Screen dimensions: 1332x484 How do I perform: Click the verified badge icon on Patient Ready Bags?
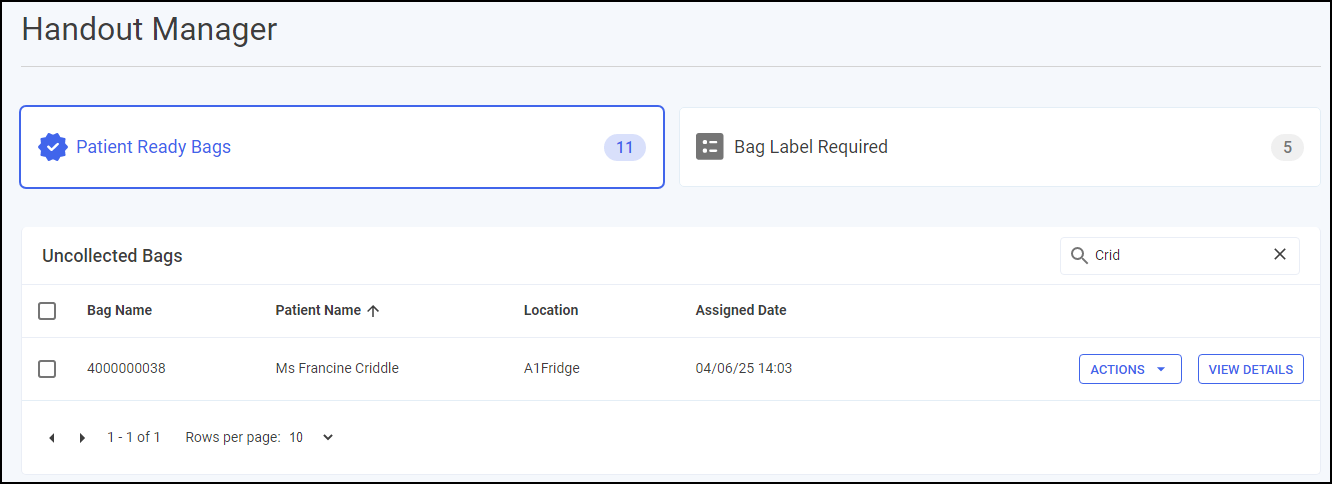coord(52,147)
